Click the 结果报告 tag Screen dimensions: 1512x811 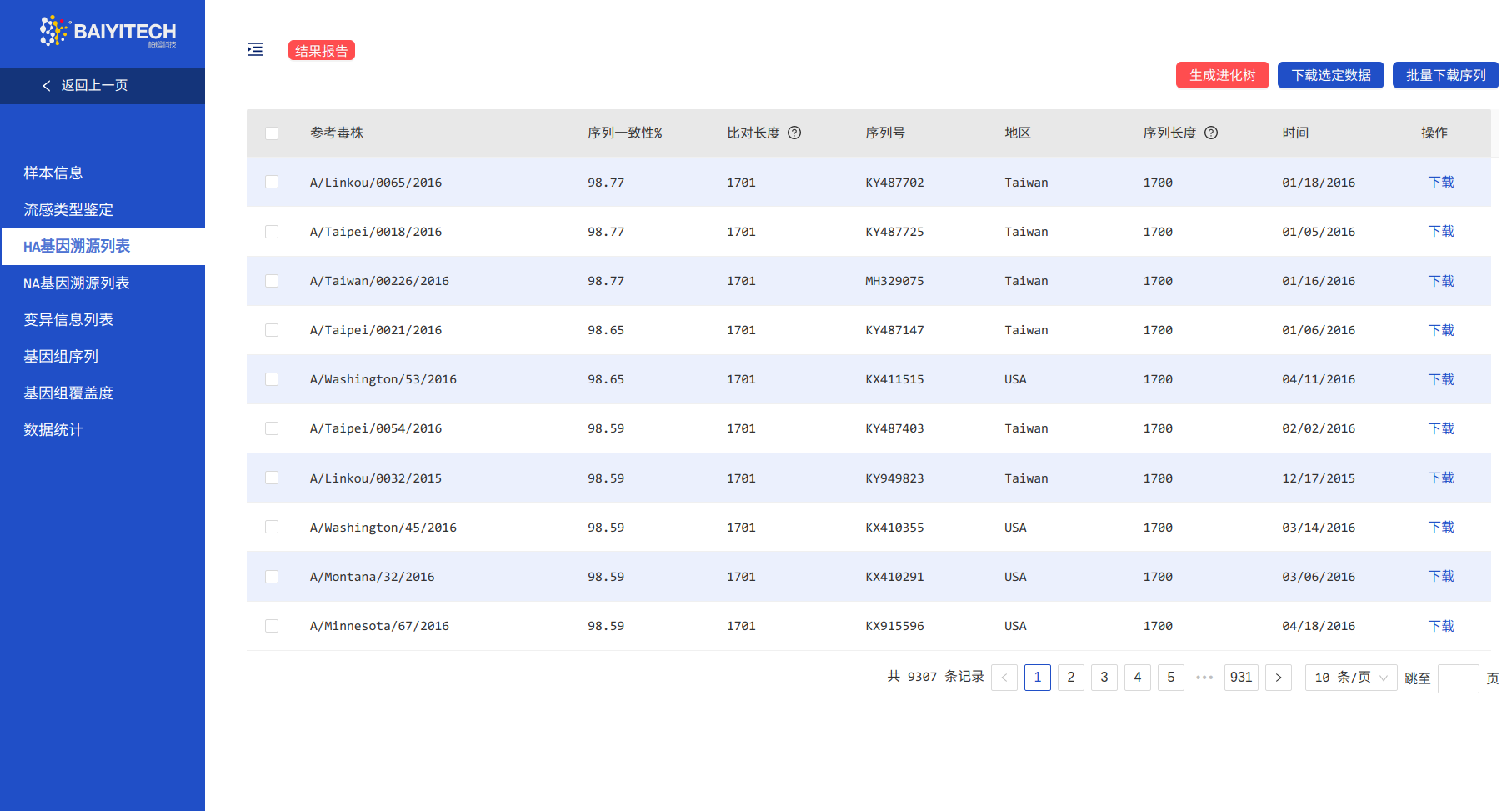pyautogui.click(x=322, y=50)
